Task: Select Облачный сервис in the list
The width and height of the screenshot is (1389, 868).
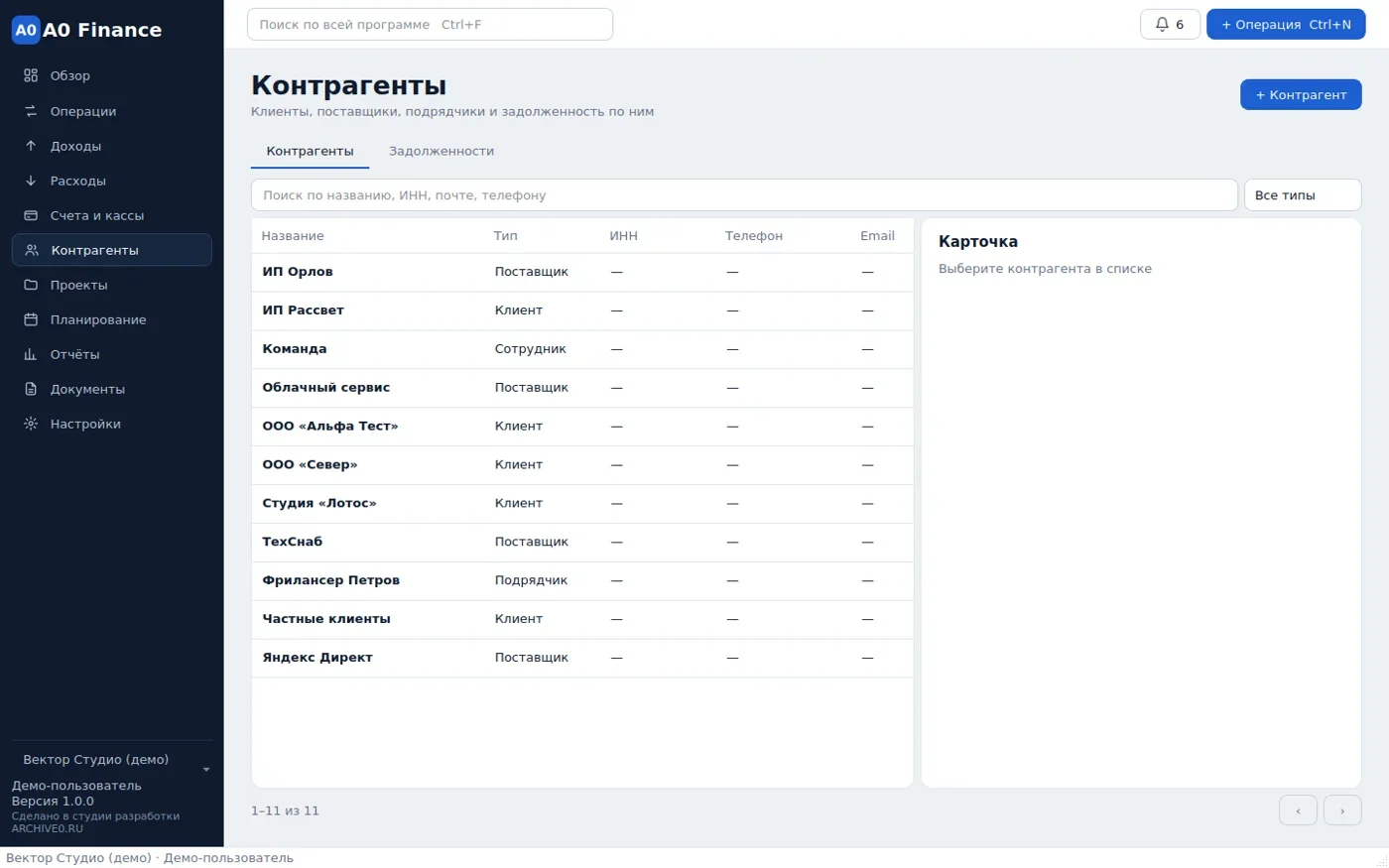Action: (582, 388)
